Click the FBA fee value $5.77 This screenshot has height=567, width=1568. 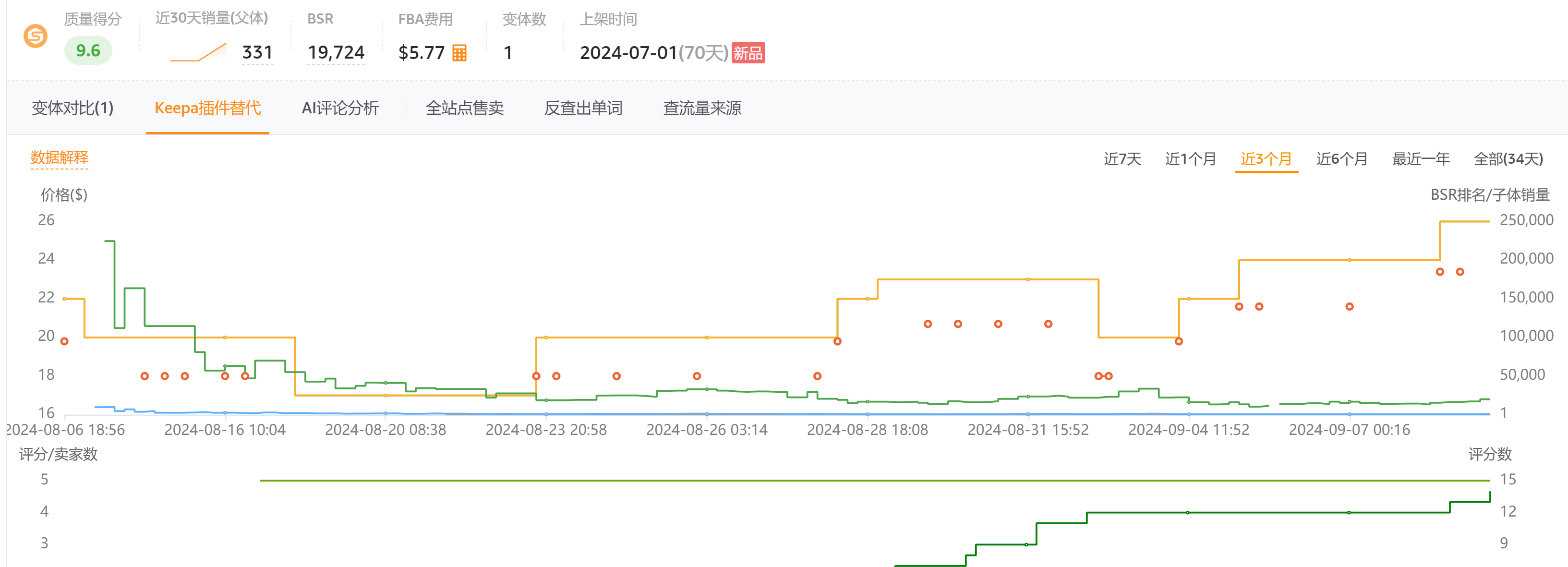pos(422,53)
